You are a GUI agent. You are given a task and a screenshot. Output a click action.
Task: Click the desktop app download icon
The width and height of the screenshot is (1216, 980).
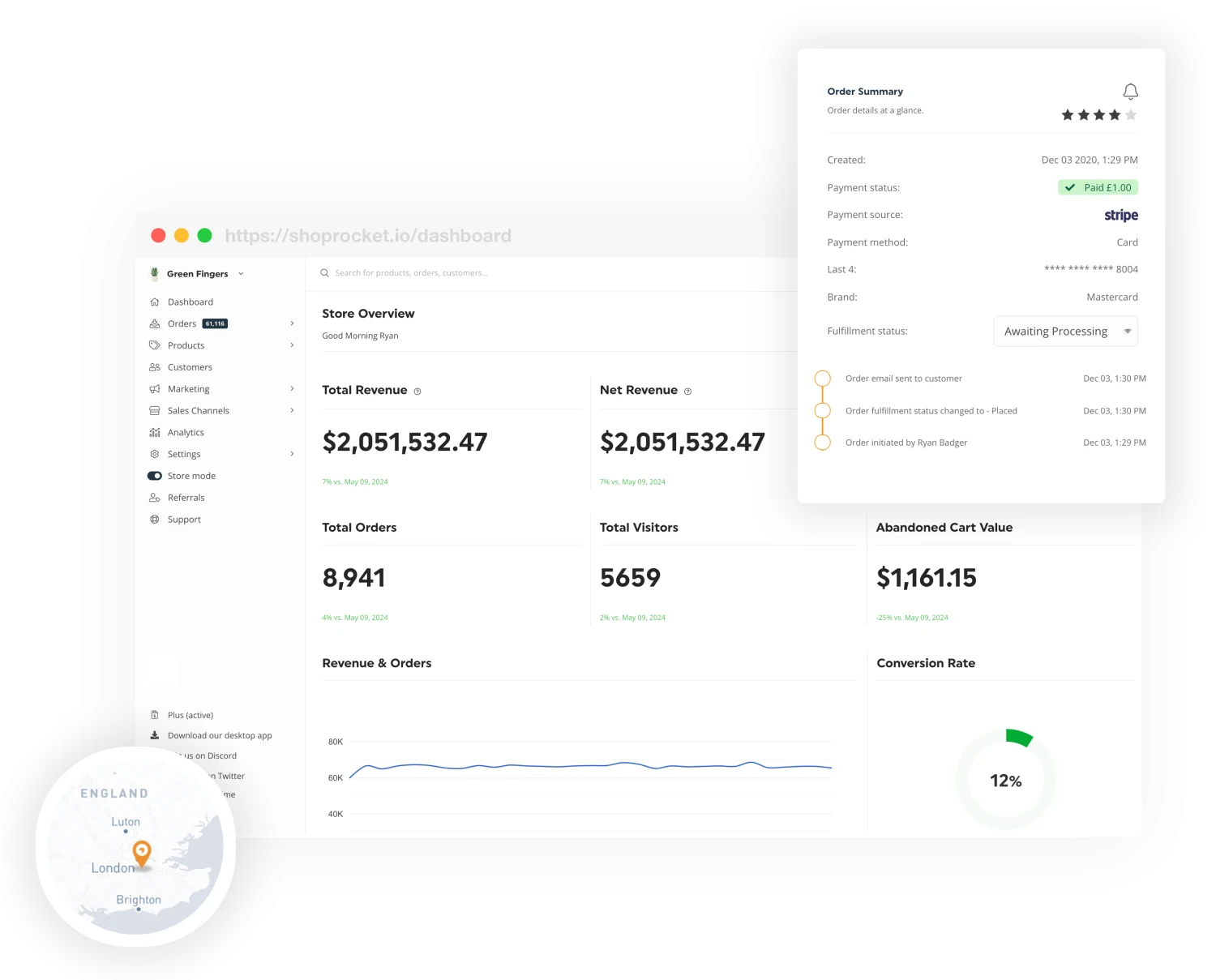click(155, 735)
